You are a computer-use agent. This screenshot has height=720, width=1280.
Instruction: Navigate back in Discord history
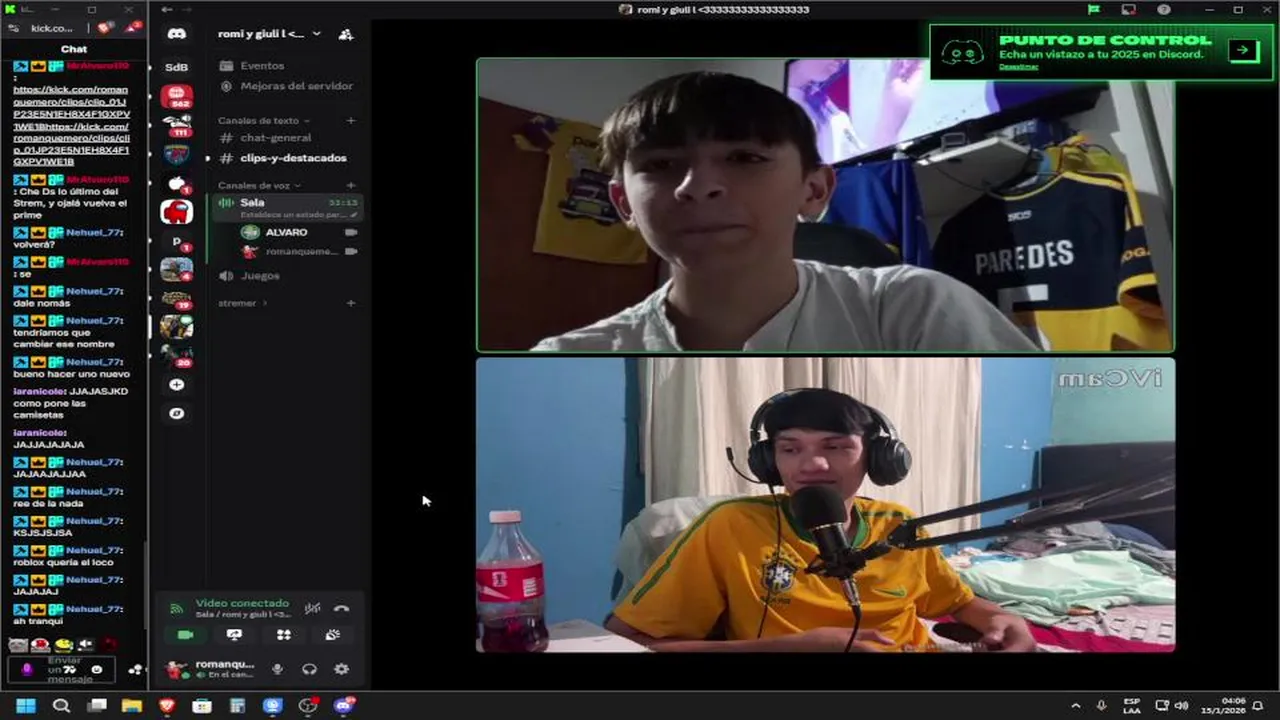(166, 9)
